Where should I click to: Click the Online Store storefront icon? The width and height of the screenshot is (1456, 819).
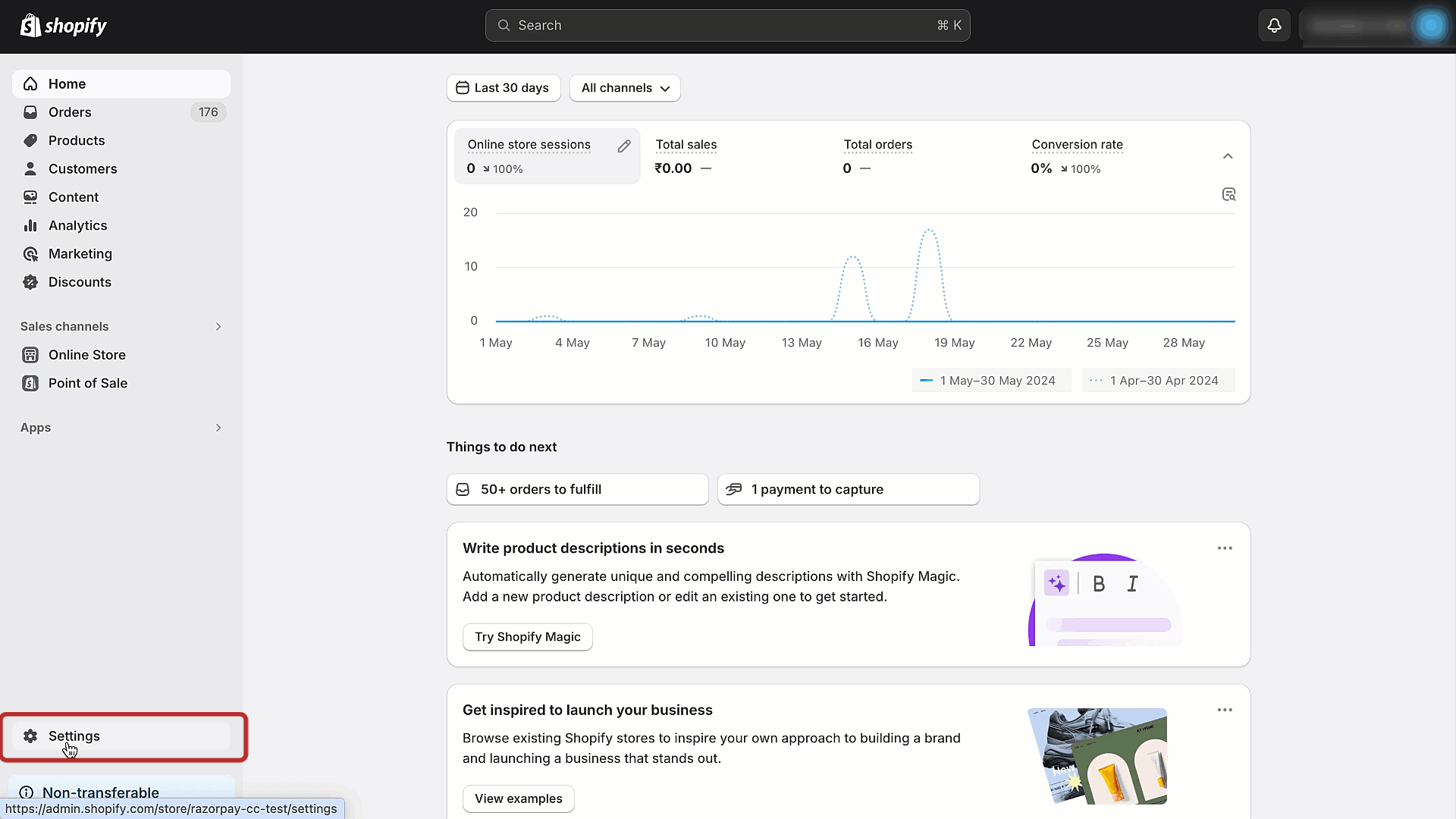(30, 355)
